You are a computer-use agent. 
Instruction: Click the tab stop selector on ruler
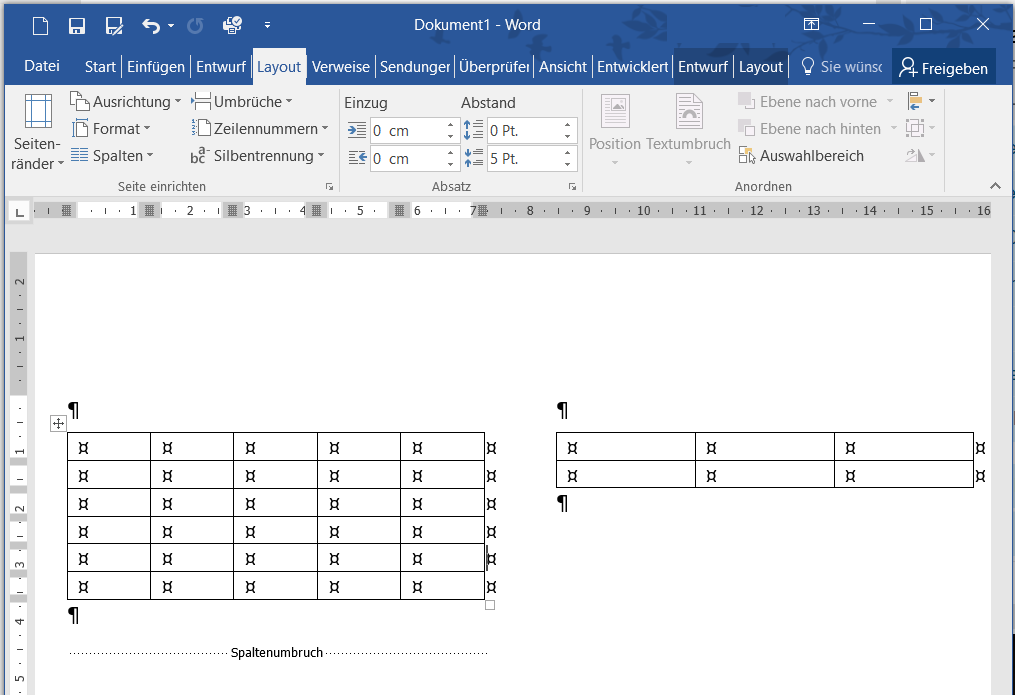pos(19,212)
